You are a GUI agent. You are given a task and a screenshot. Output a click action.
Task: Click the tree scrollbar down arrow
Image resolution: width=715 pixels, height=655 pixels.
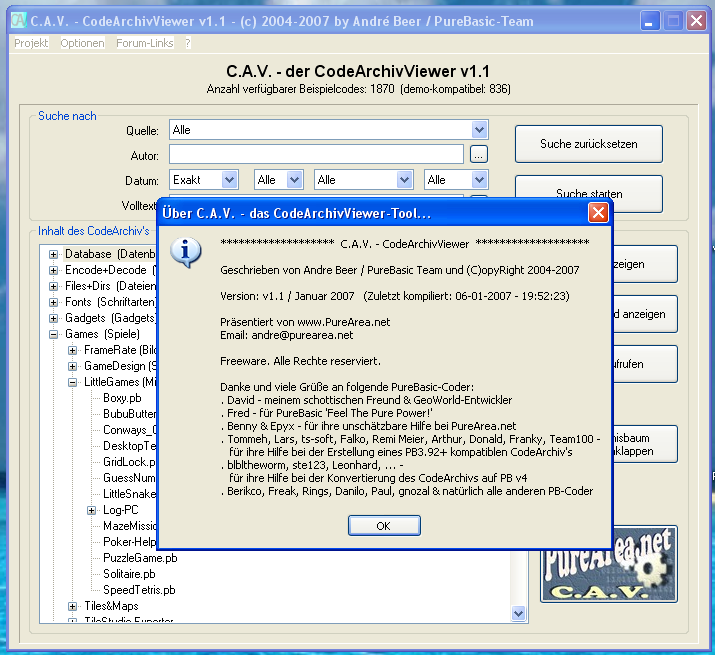point(518,613)
